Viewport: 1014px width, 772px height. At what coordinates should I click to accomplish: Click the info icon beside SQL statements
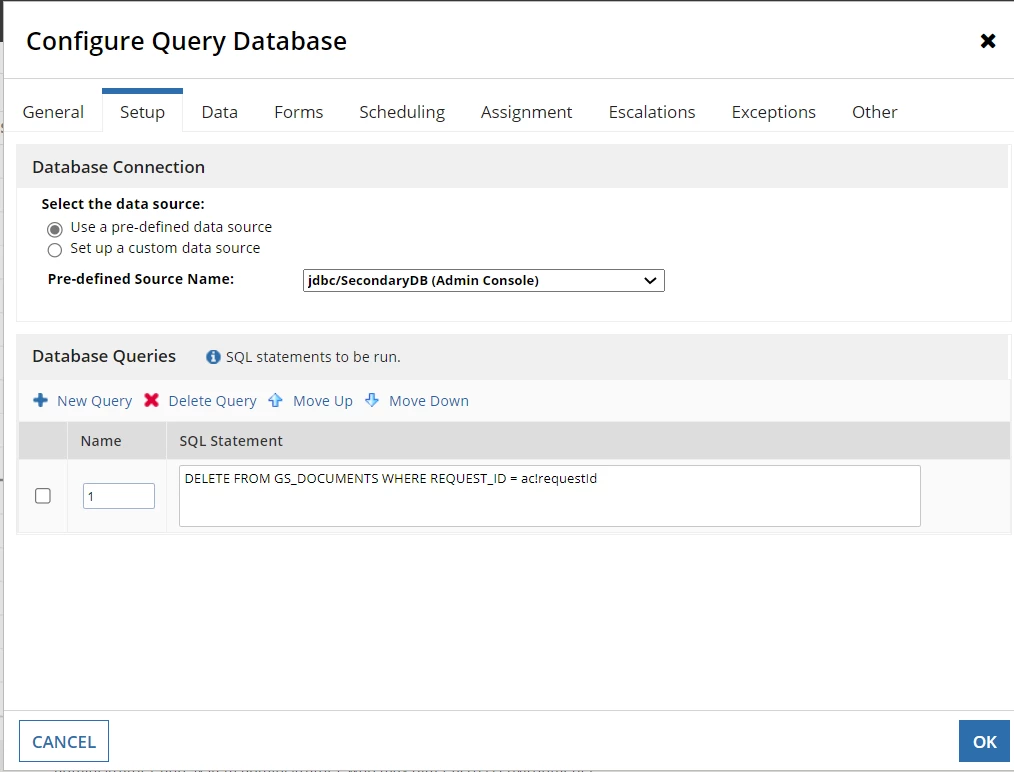point(213,357)
